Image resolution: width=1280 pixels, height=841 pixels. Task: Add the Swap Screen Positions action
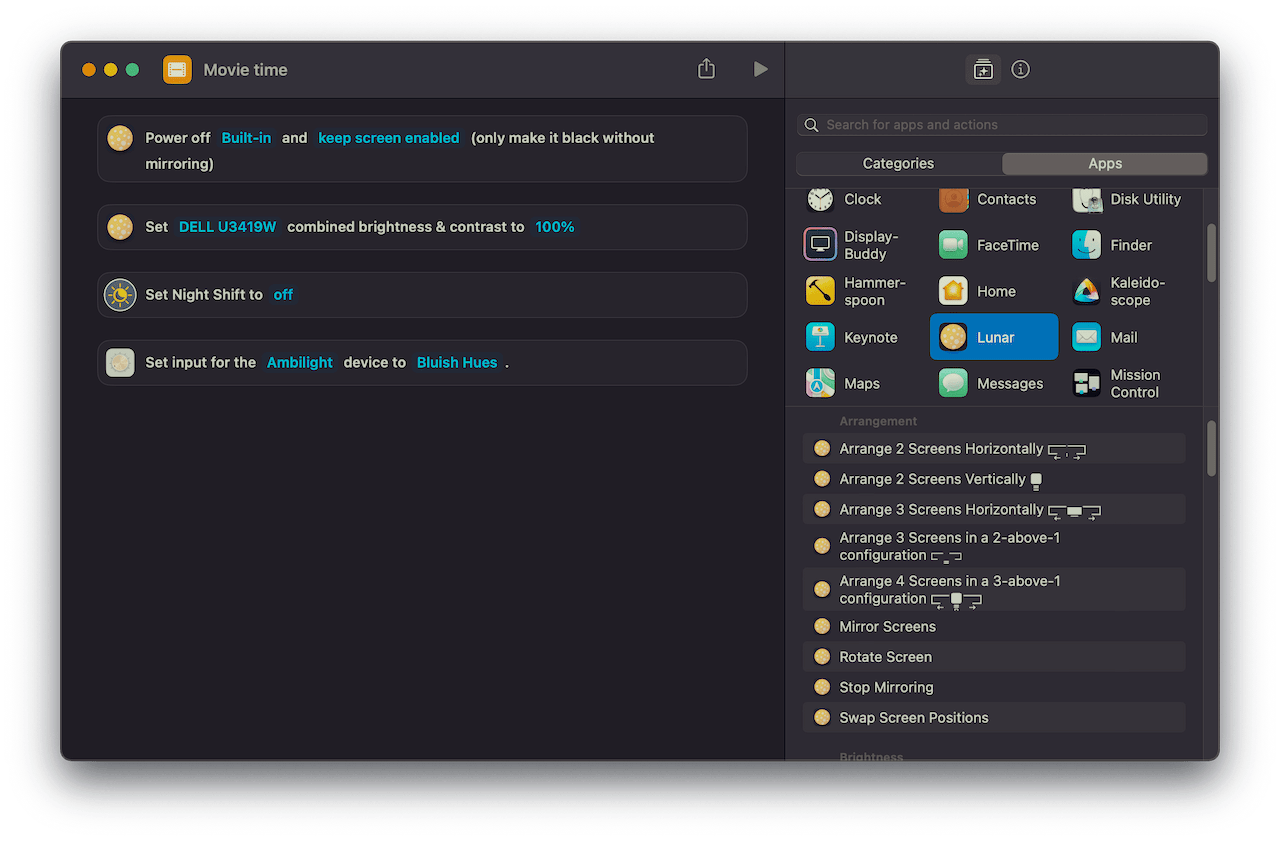click(994, 718)
